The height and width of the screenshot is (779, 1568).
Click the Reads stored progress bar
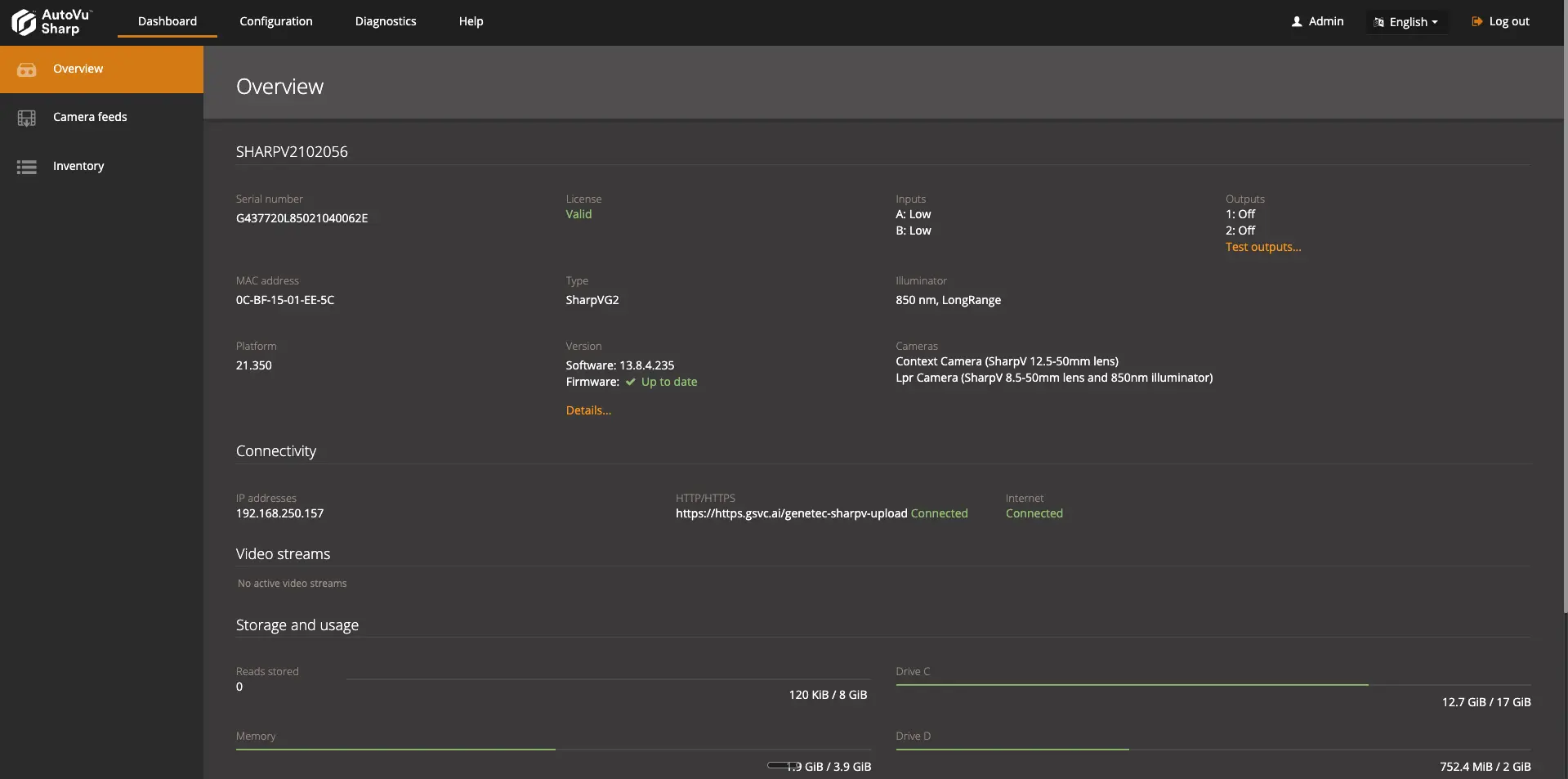pyautogui.click(x=609, y=679)
